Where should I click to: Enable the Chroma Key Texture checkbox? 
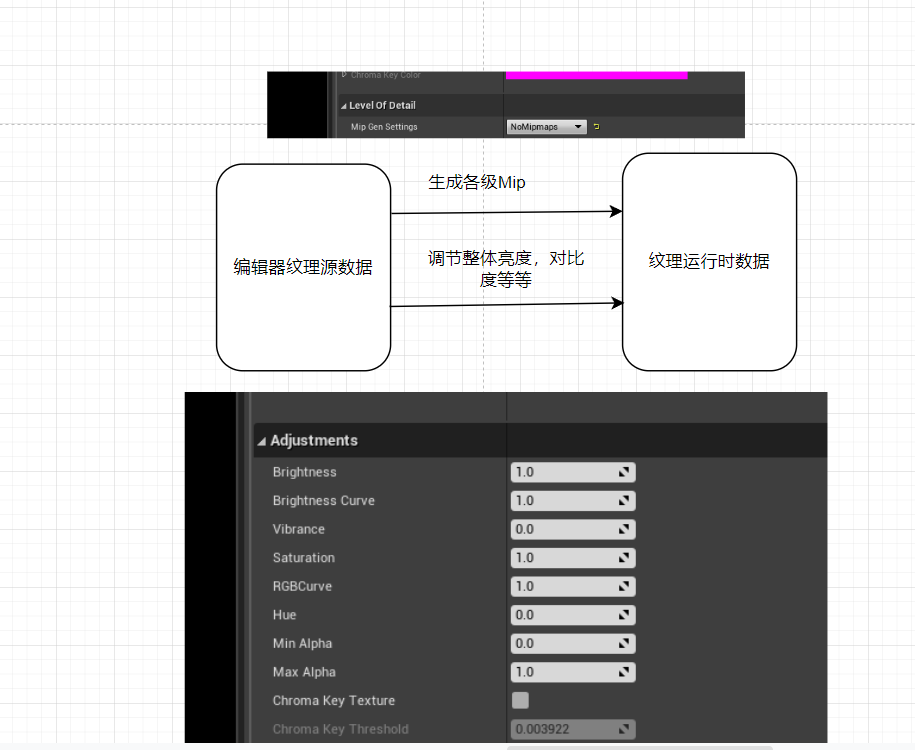[x=520, y=700]
